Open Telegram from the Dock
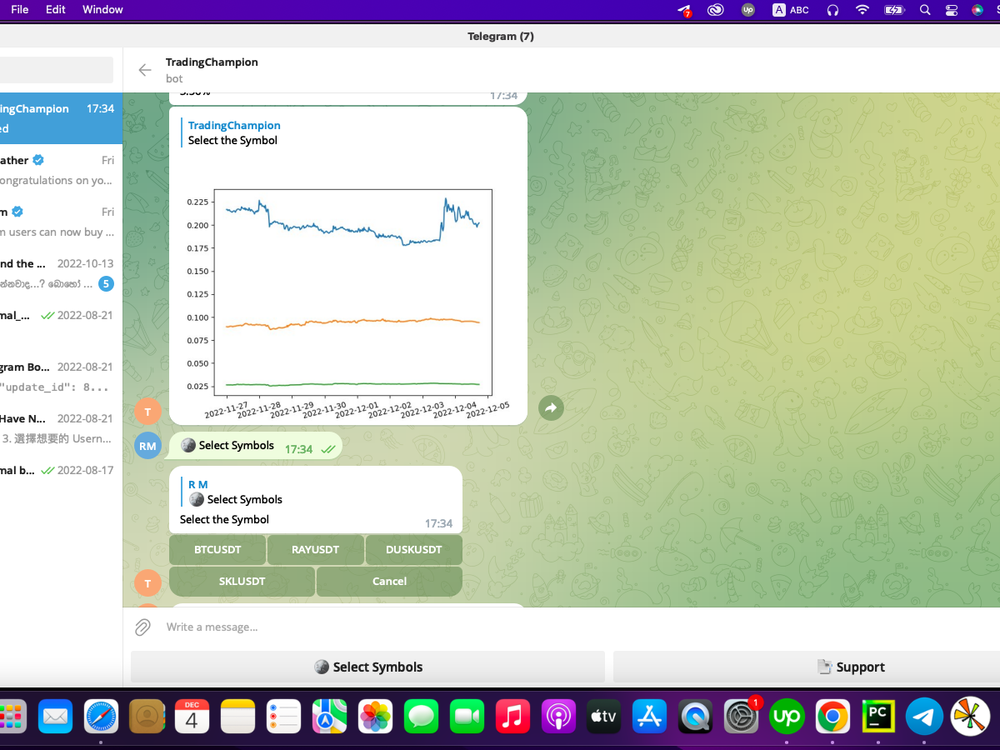Viewport: 1000px width, 750px height. pos(923,716)
